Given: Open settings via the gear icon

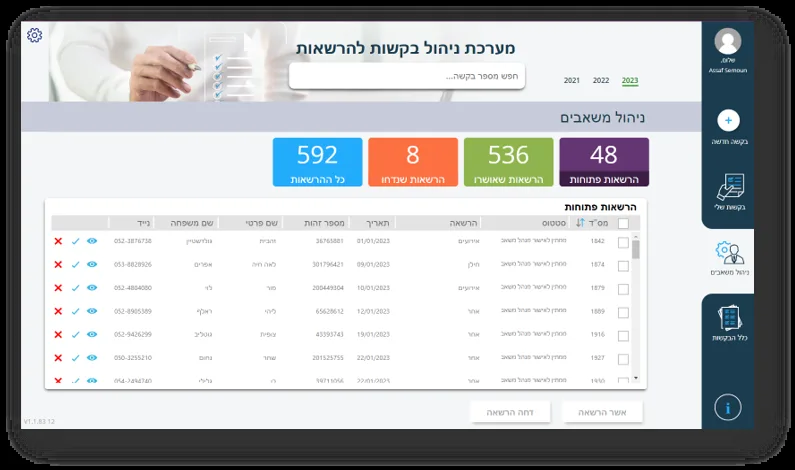Looking at the screenshot, I should 34,35.
